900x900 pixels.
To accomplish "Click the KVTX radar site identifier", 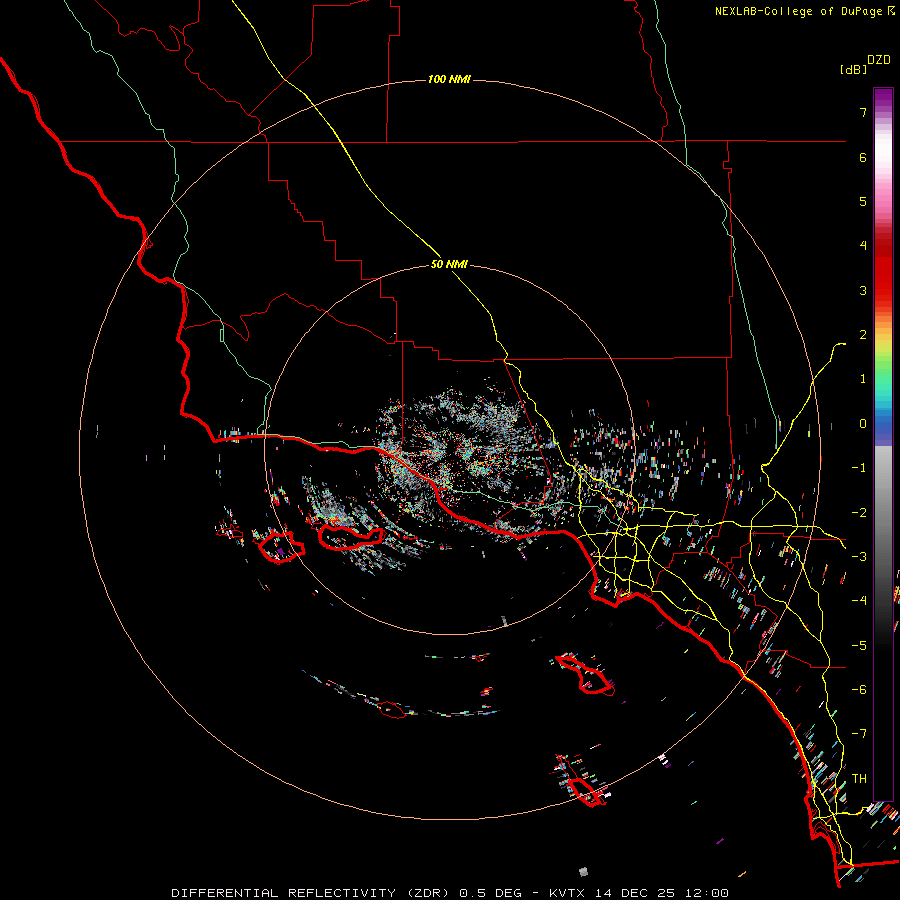I will click(x=568, y=893).
